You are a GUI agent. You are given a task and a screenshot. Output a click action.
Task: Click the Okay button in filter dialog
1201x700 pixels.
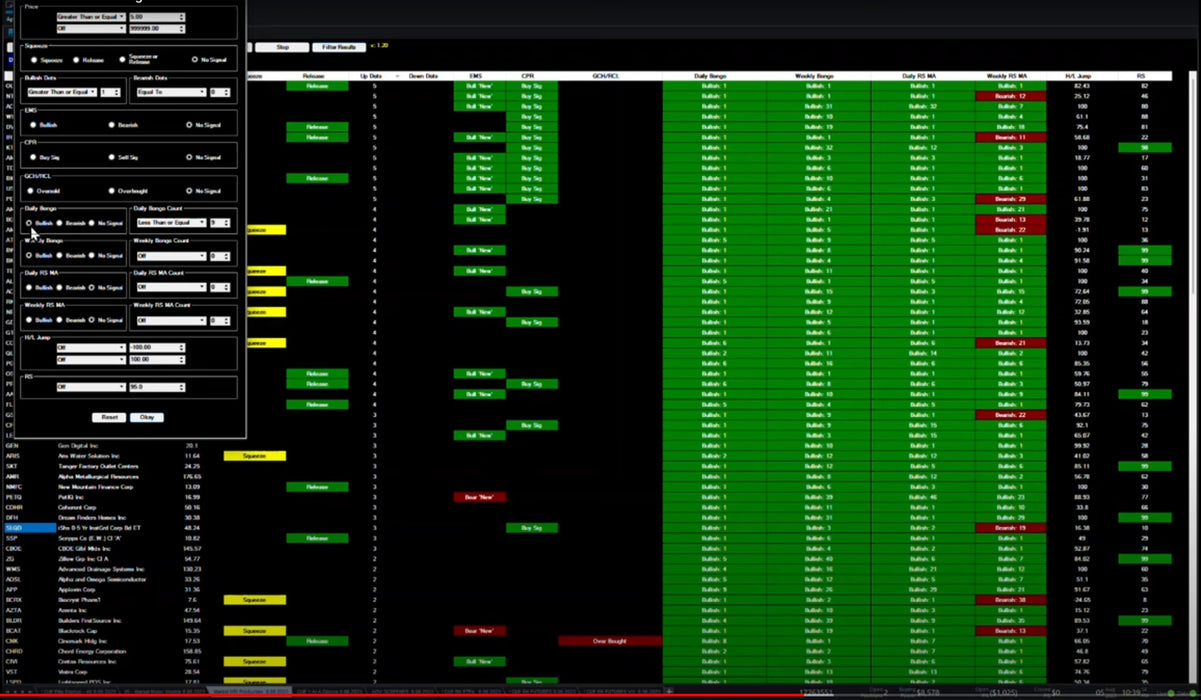(x=146, y=417)
